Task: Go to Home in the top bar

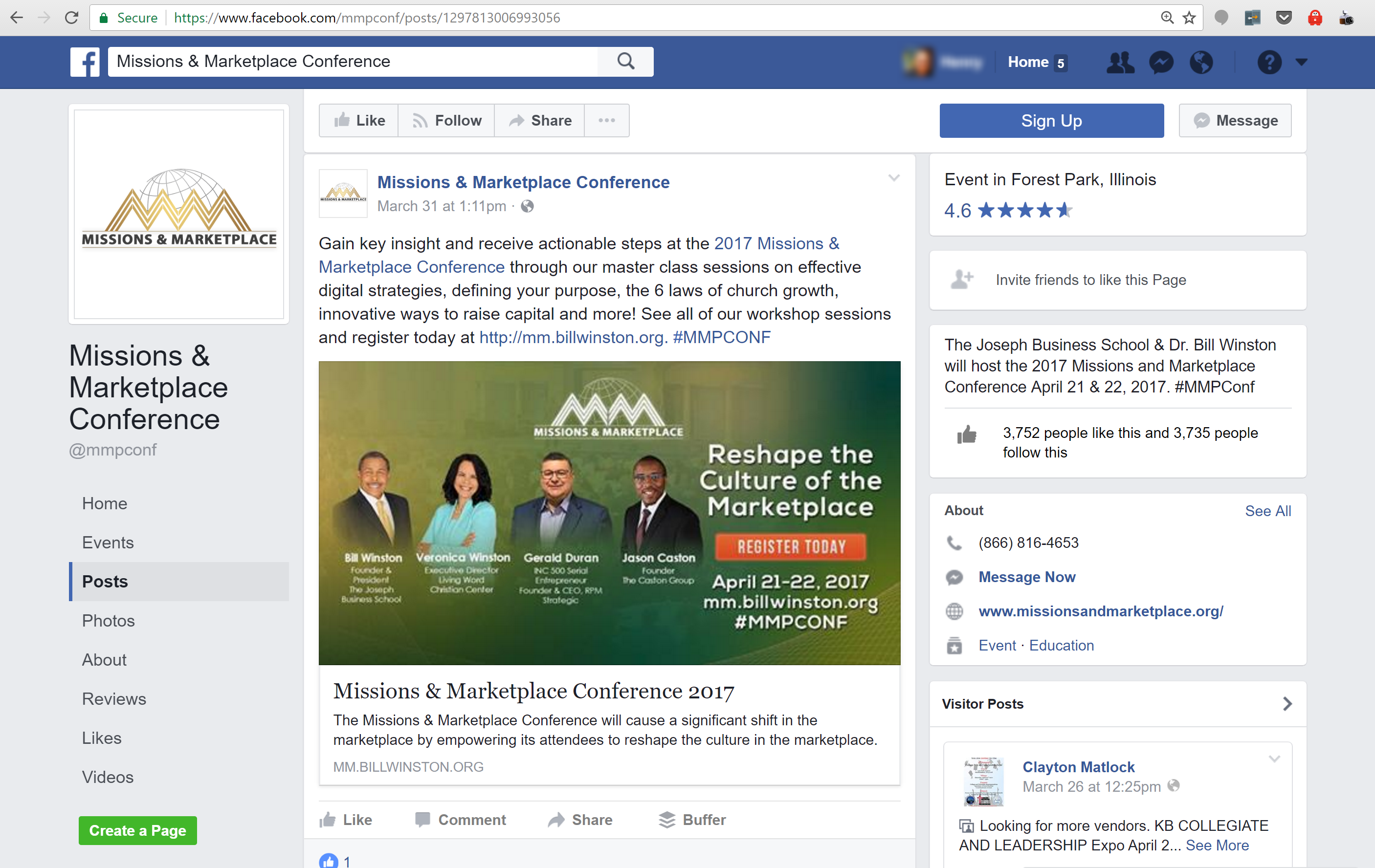Action: [1028, 62]
